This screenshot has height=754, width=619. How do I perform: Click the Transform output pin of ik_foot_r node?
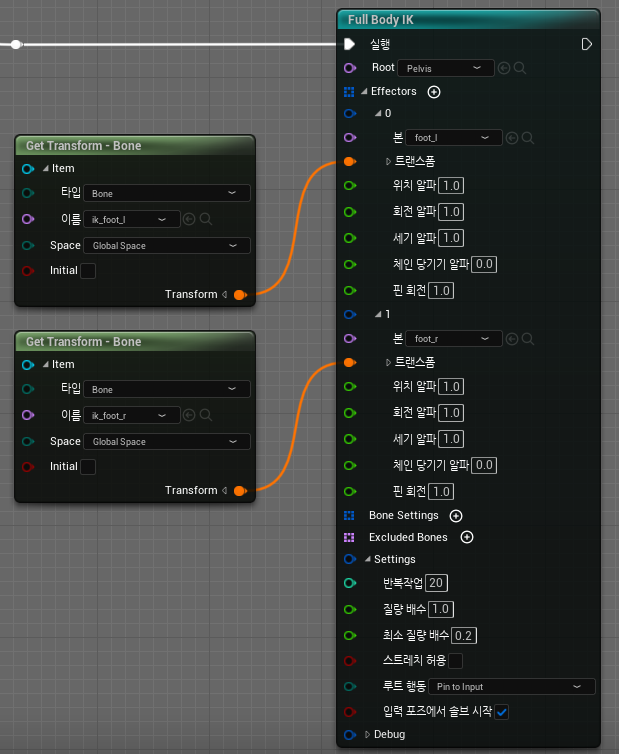tap(240, 491)
